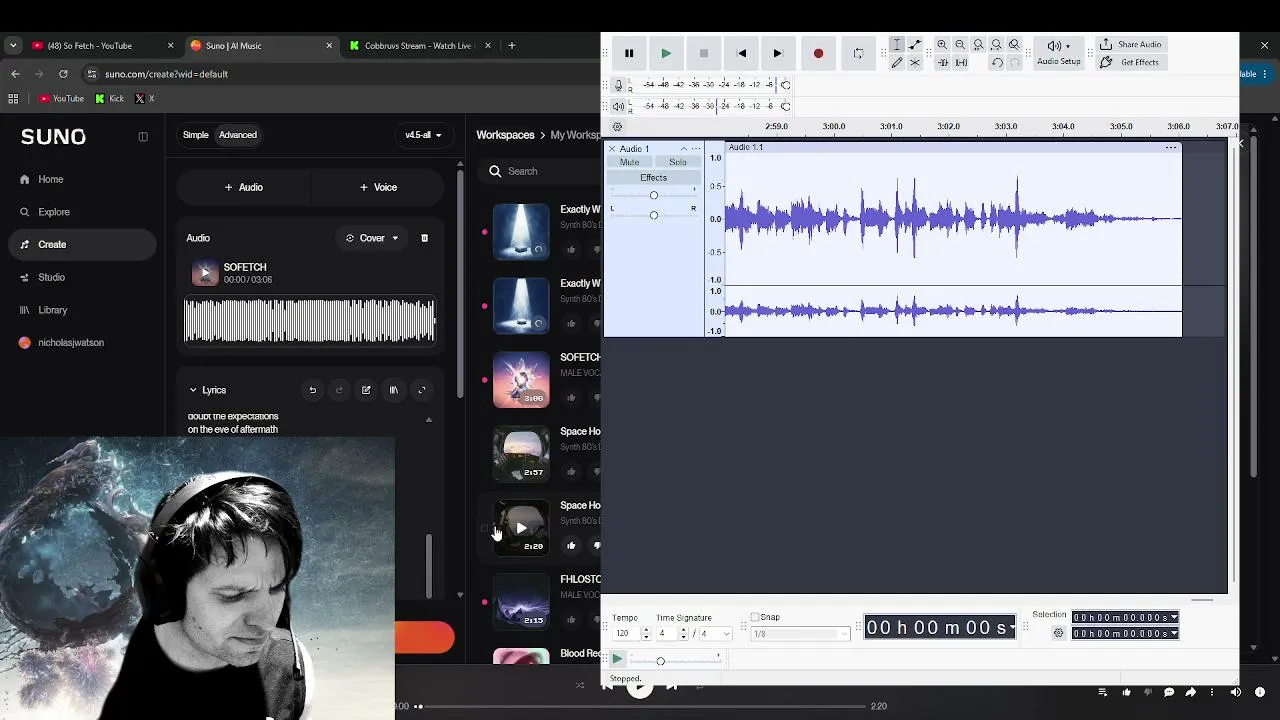Open the timeline options gear in Audacity
This screenshot has width=1280, height=720.
pyautogui.click(x=617, y=127)
